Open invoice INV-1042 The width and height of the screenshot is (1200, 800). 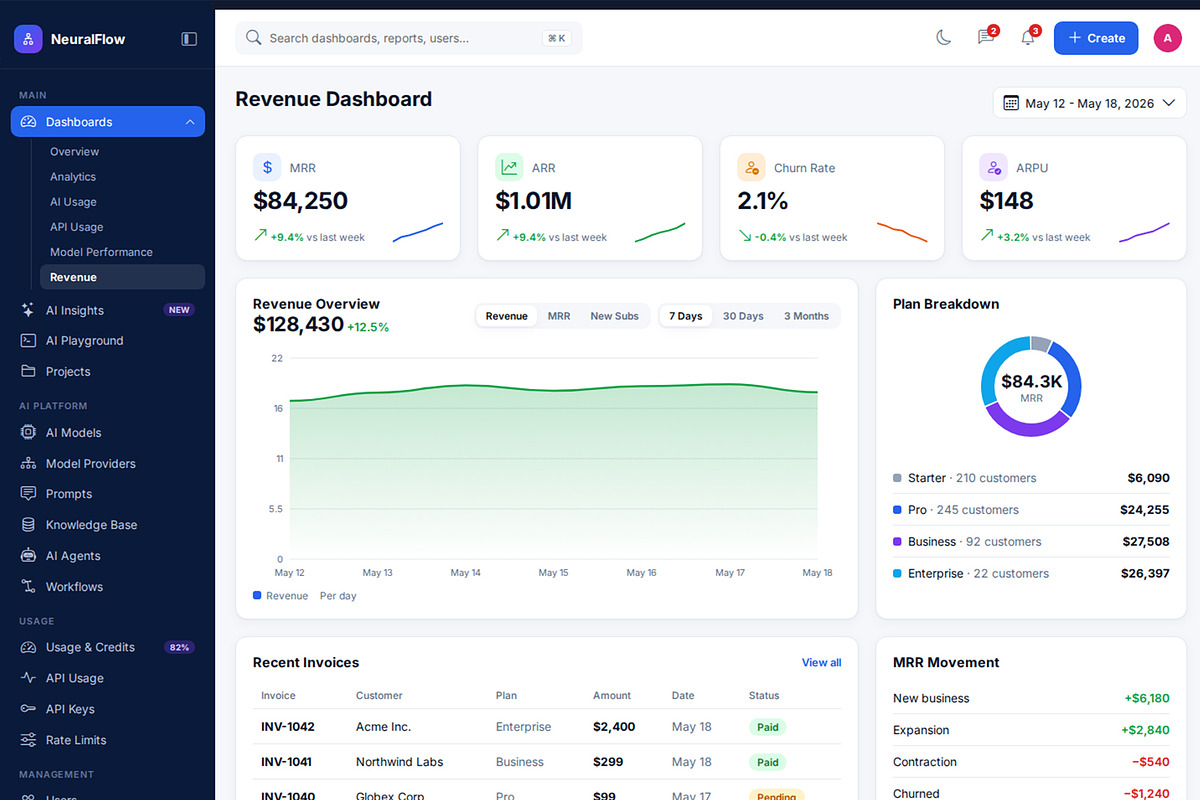click(288, 727)
